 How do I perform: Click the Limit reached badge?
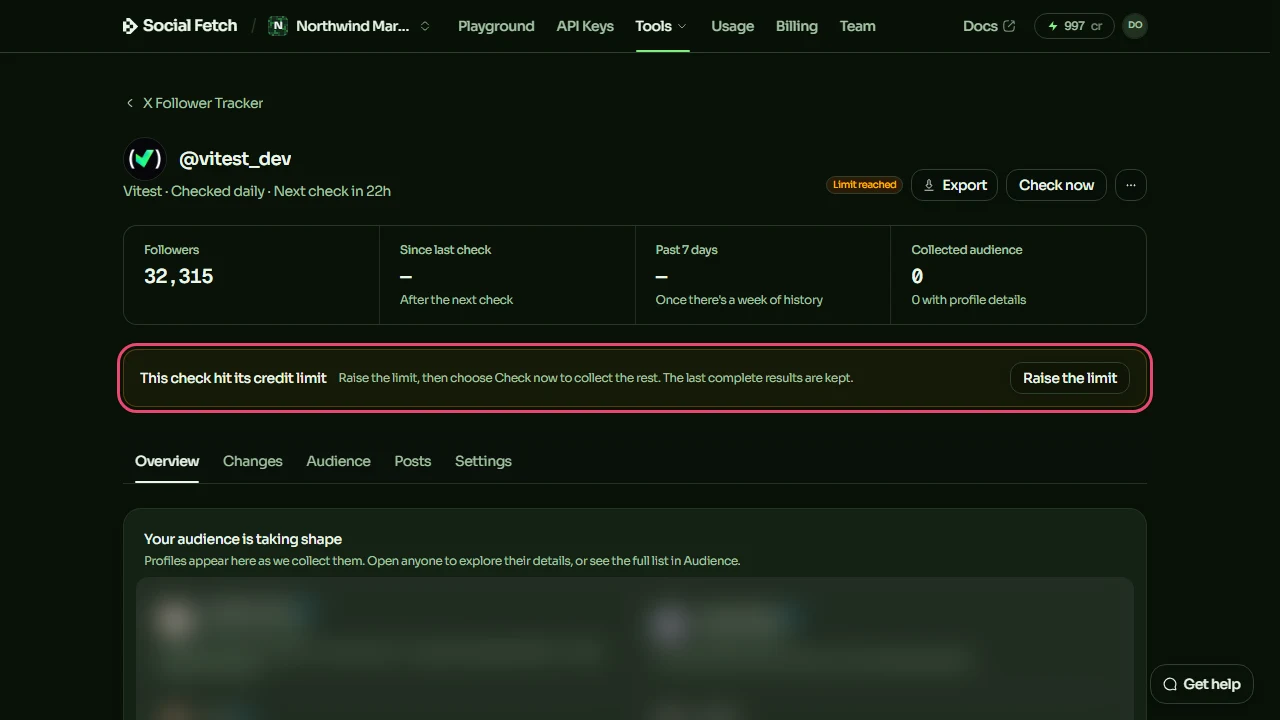click(864, 185)
